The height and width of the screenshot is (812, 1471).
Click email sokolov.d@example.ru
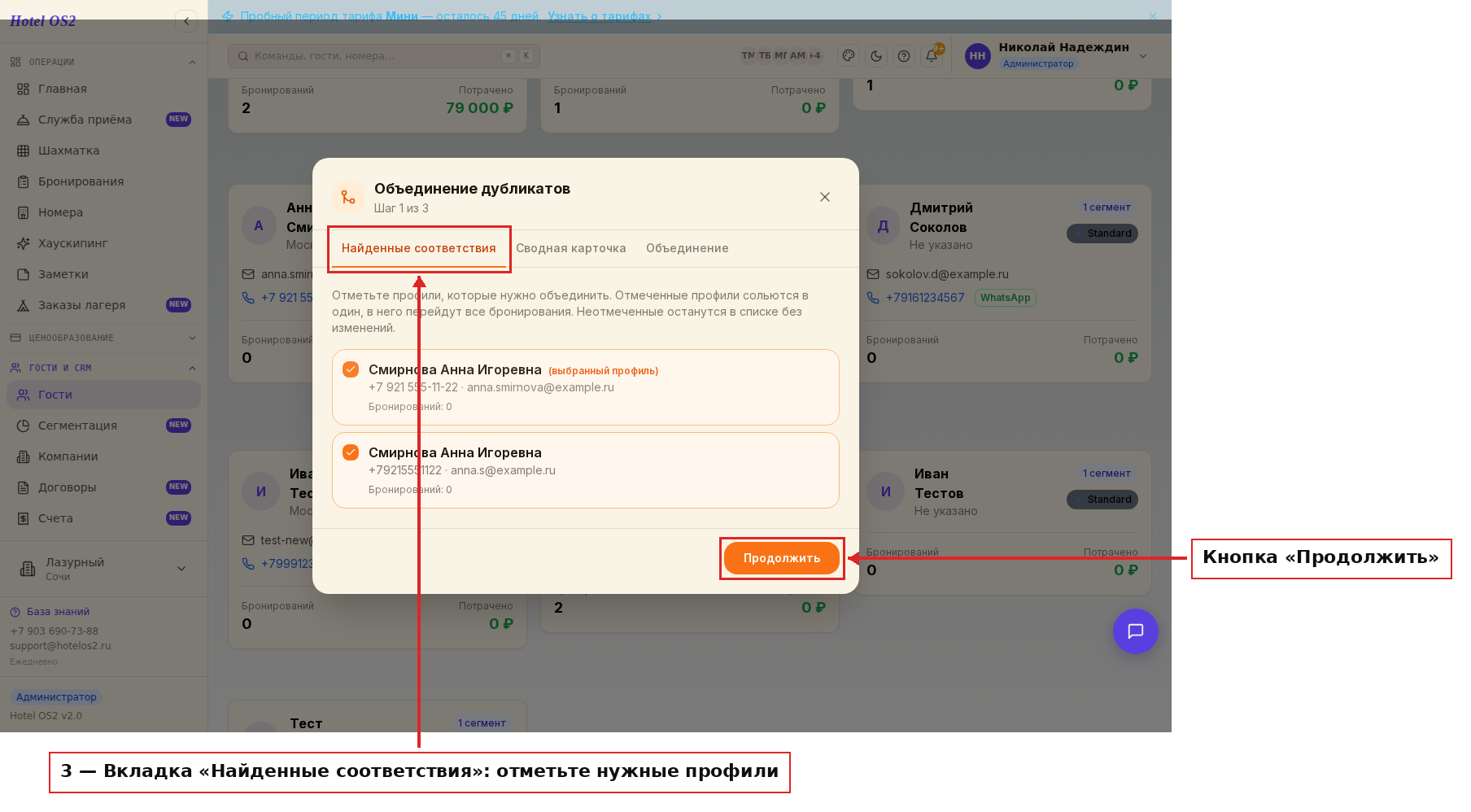[x=947, y=274]
